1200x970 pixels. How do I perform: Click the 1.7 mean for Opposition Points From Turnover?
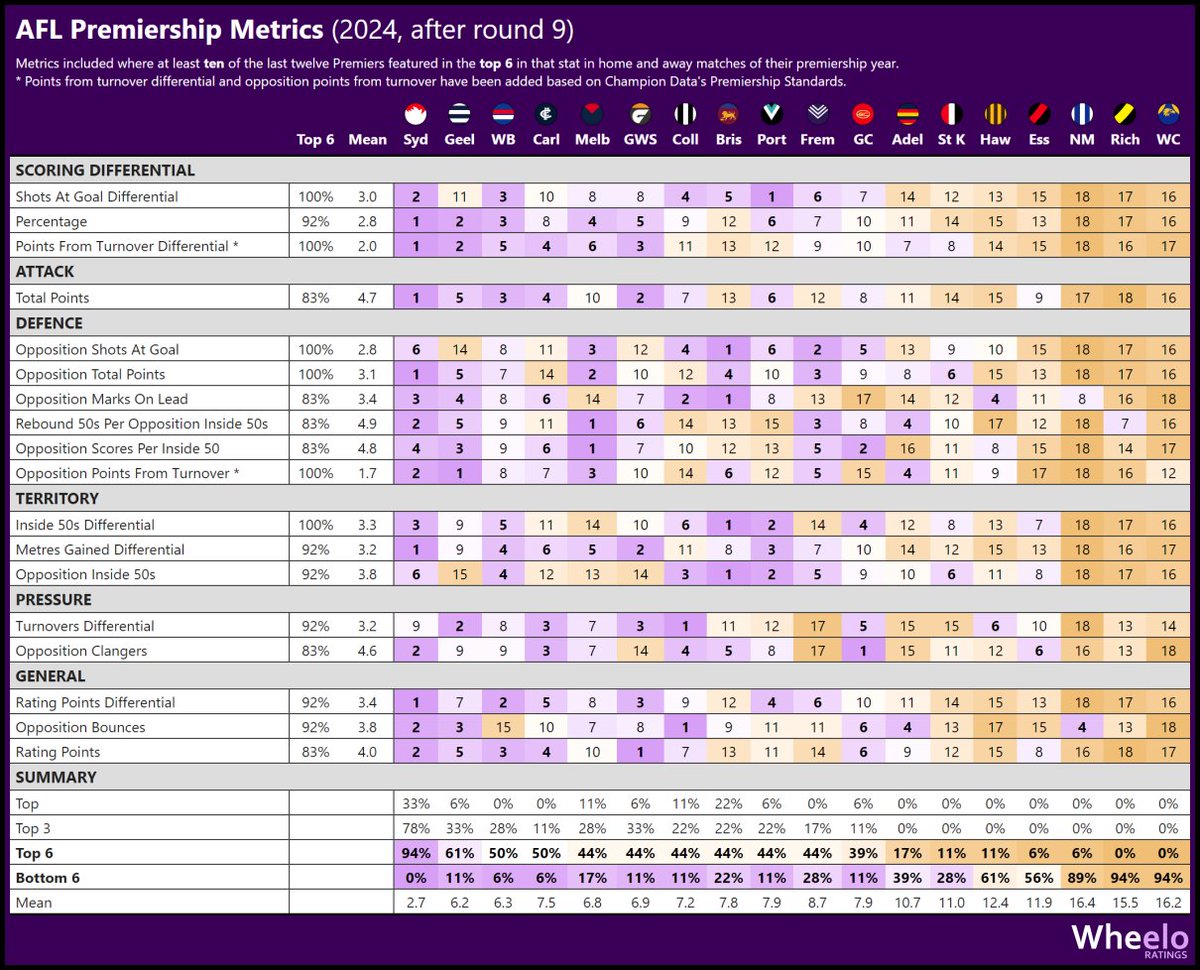pos(367,474)
